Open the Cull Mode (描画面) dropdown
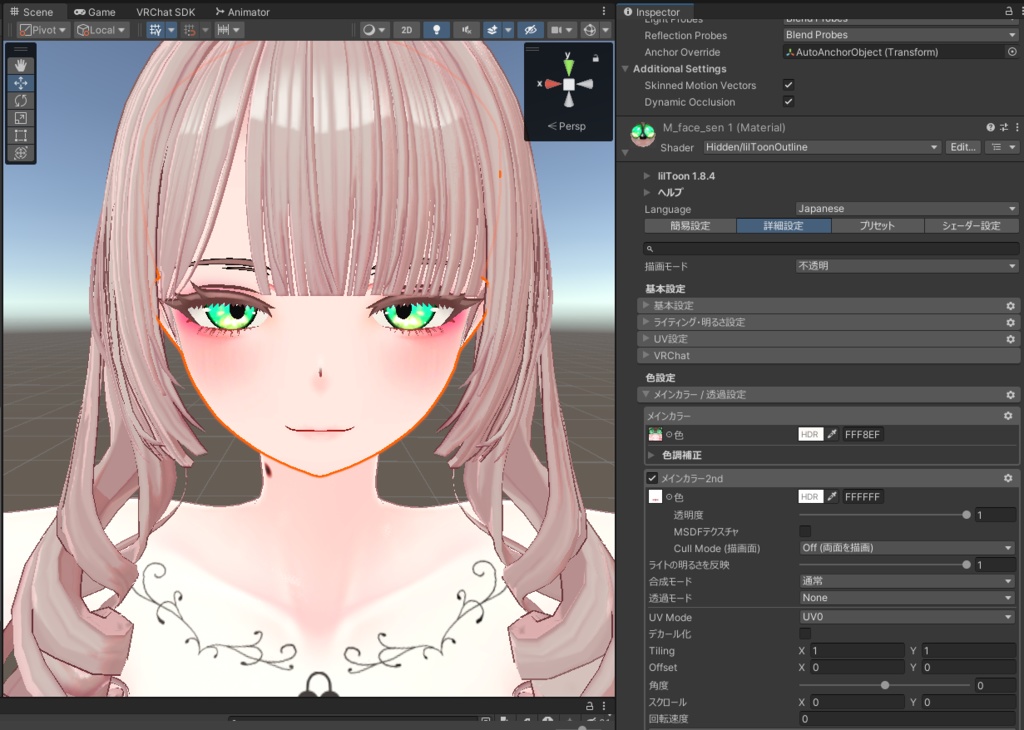 905,547
